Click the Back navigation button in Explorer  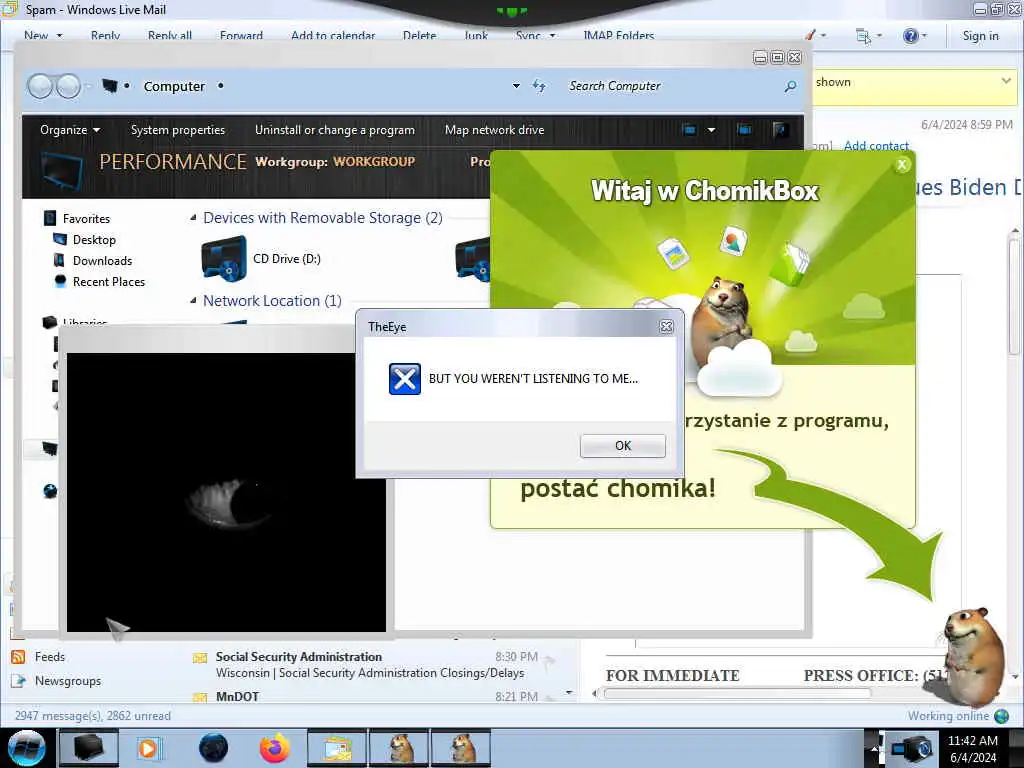click(x=40, y=86)
